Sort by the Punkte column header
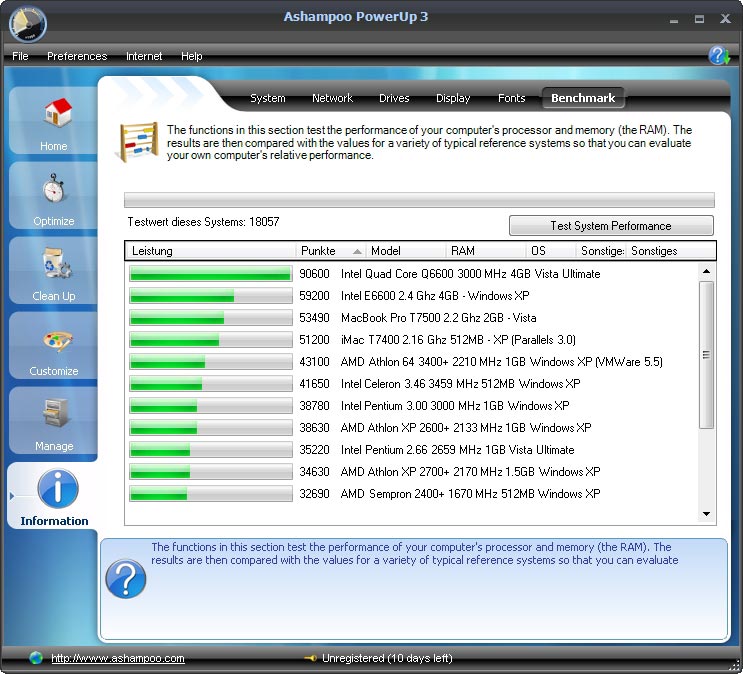This screenshot has height=674, width=743. 330,251
